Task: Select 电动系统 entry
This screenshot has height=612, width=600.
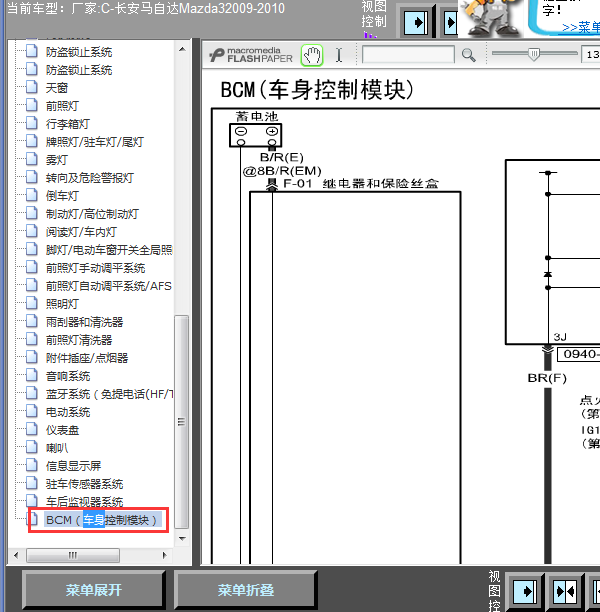Action: coord(68,412)
